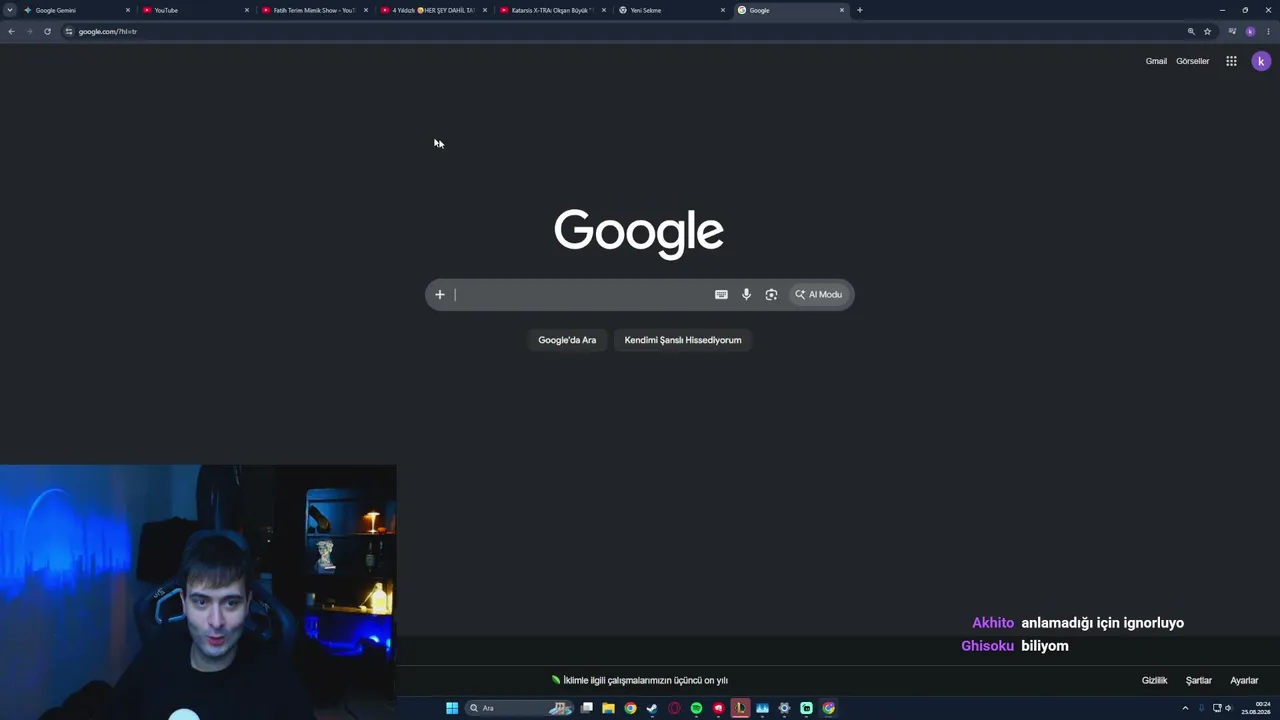Screen dimensions: 1280x720
Task: Open the climate work footer link
Action: click(639, 681)
